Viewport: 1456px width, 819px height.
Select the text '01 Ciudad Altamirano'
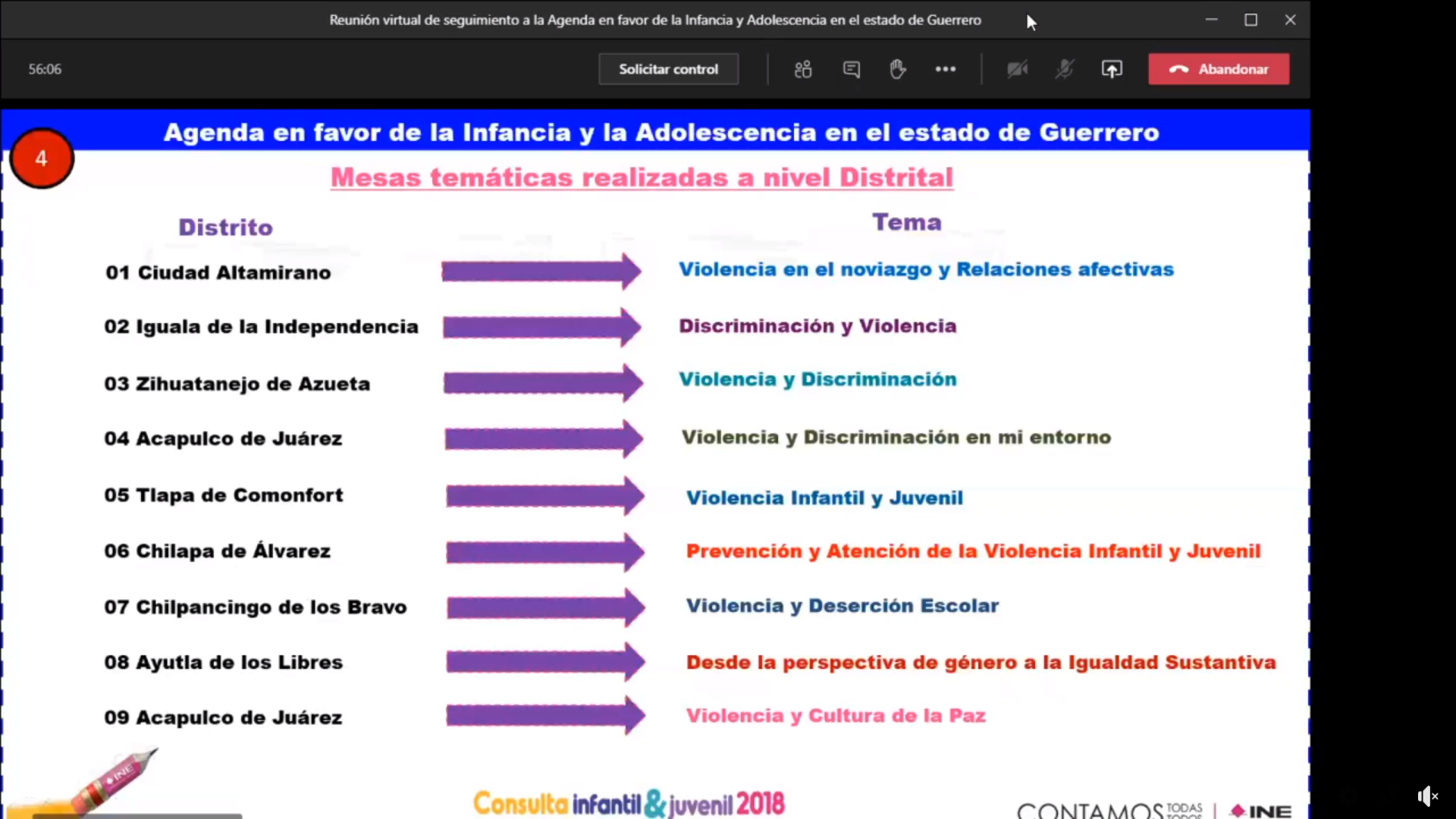[x=218, y=273]
